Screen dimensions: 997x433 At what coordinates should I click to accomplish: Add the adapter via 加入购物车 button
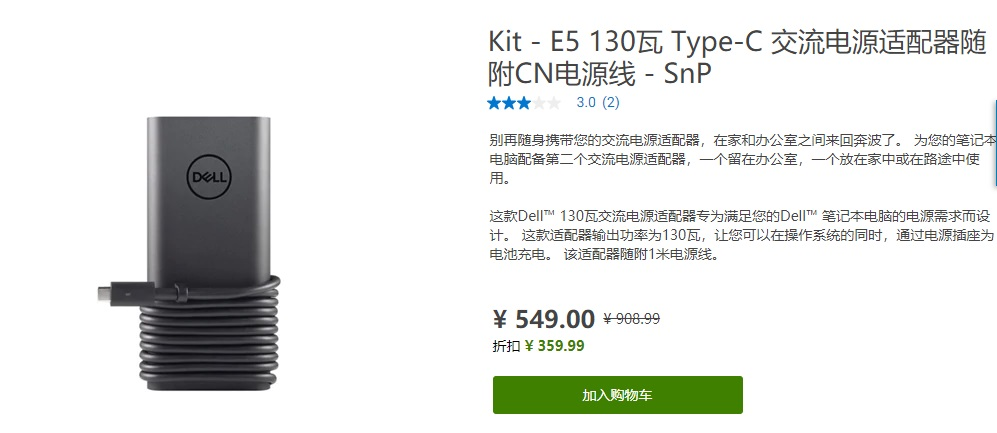pyautogui.click(x=617, y=395)
